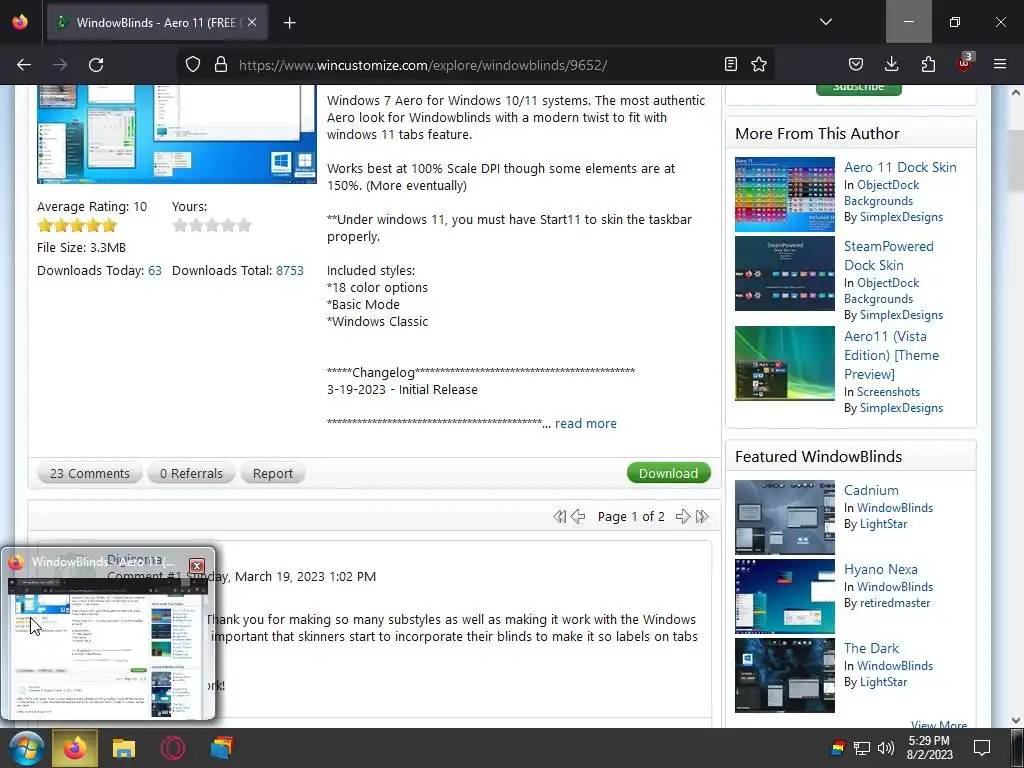
Task: Open a new browser tab
Action: click(x=289, y=23)
